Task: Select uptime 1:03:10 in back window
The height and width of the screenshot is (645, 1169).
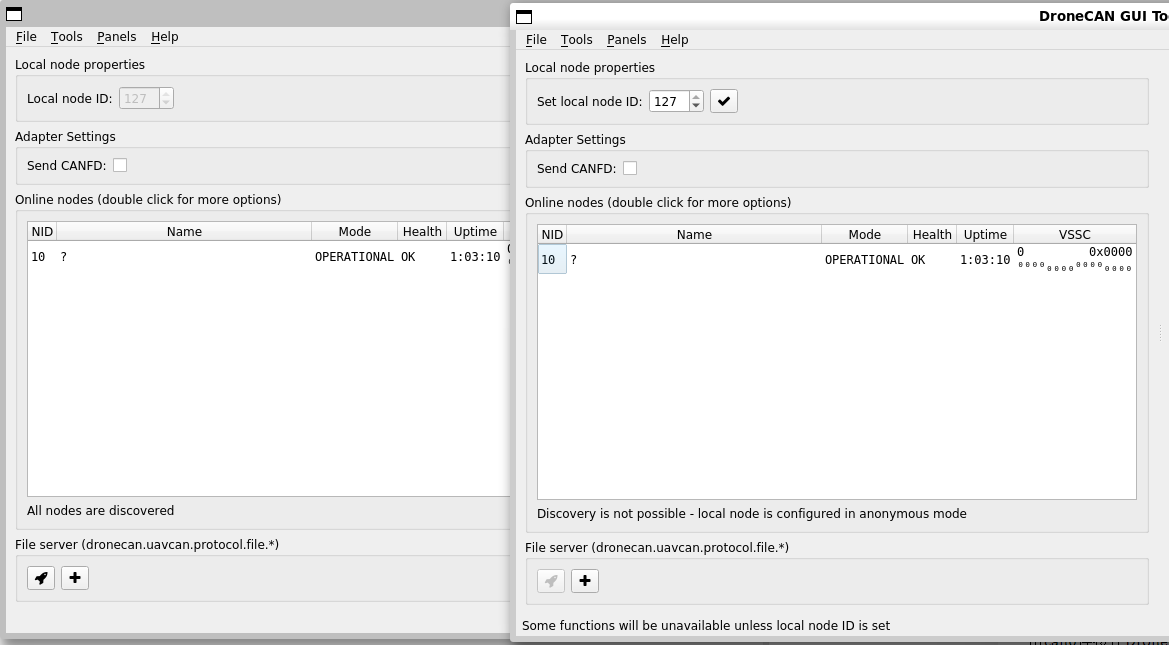Action: click(475, 257)
